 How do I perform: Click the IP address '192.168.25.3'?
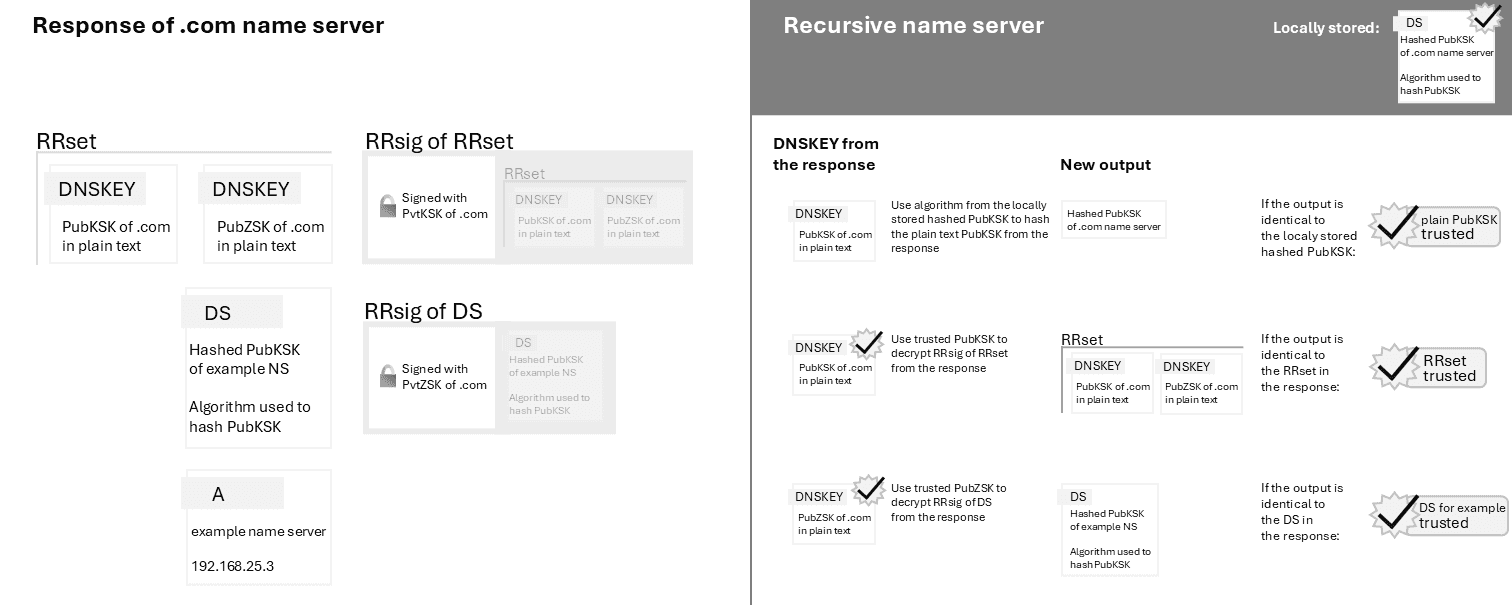(232, 566)
